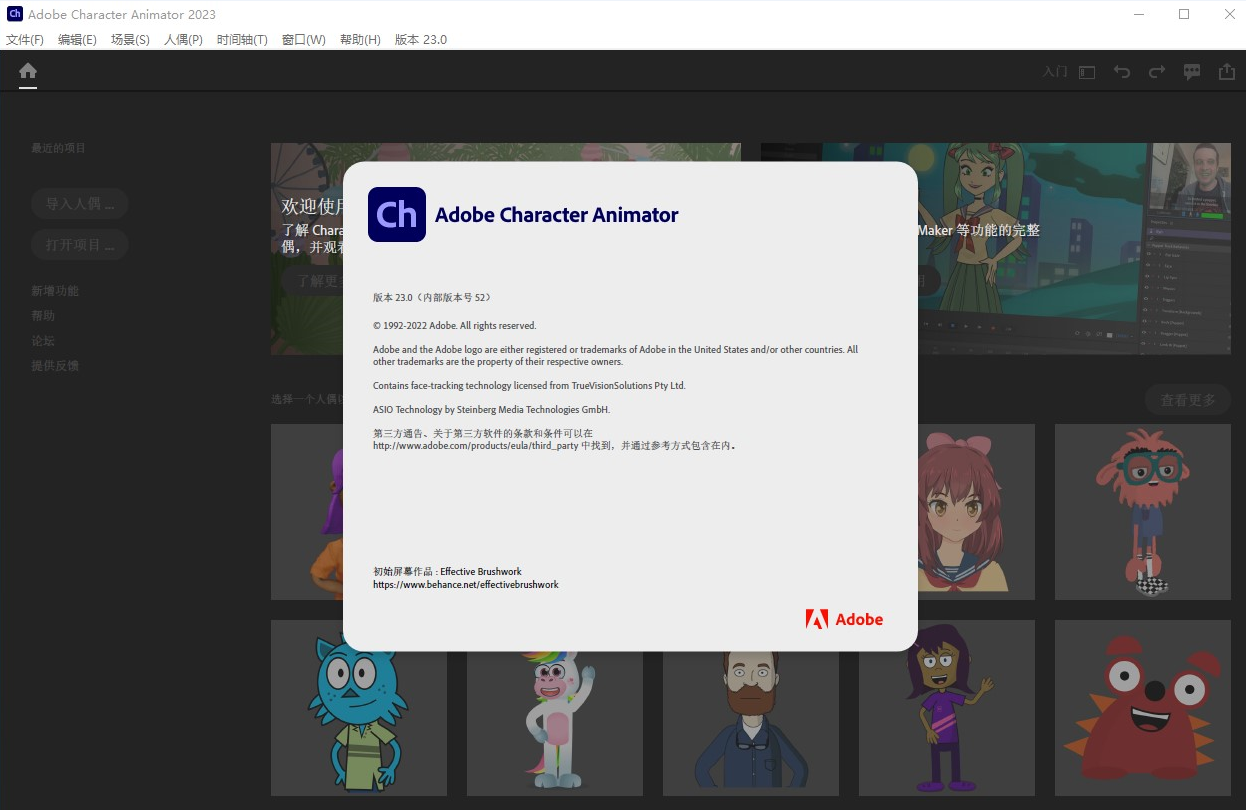The width and height of the screenshot is (1246, 810).
Task: Click the Redo arrow icon
Action: (x=1156, y=71)
